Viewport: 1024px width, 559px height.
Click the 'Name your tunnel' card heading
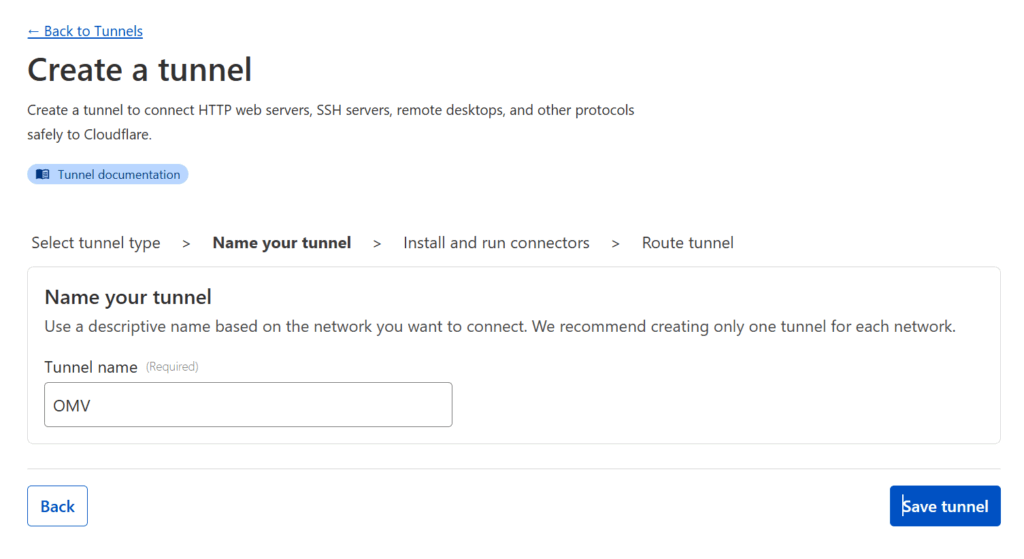(128, 297)
